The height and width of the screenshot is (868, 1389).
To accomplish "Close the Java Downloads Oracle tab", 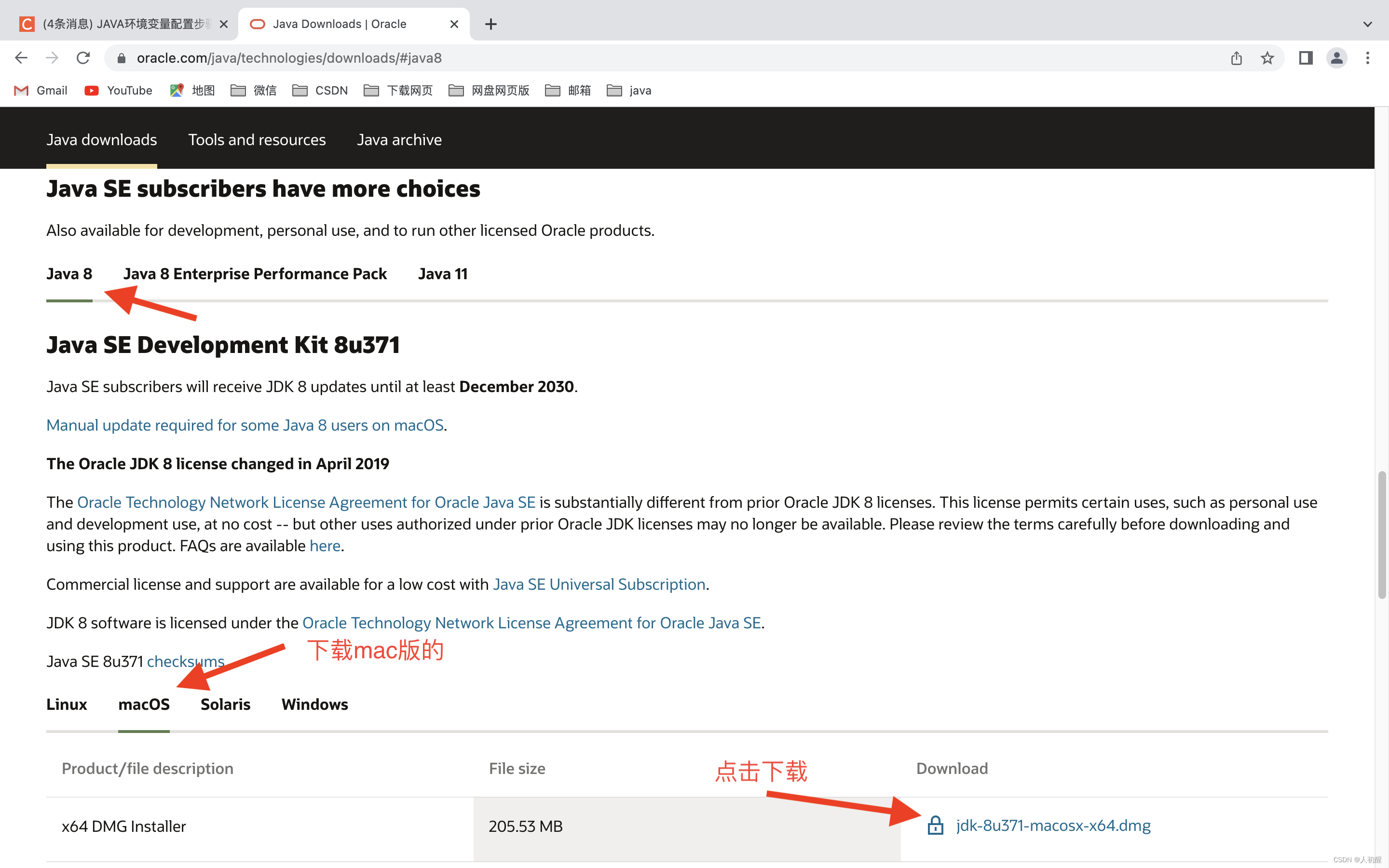I will [454, 24].
